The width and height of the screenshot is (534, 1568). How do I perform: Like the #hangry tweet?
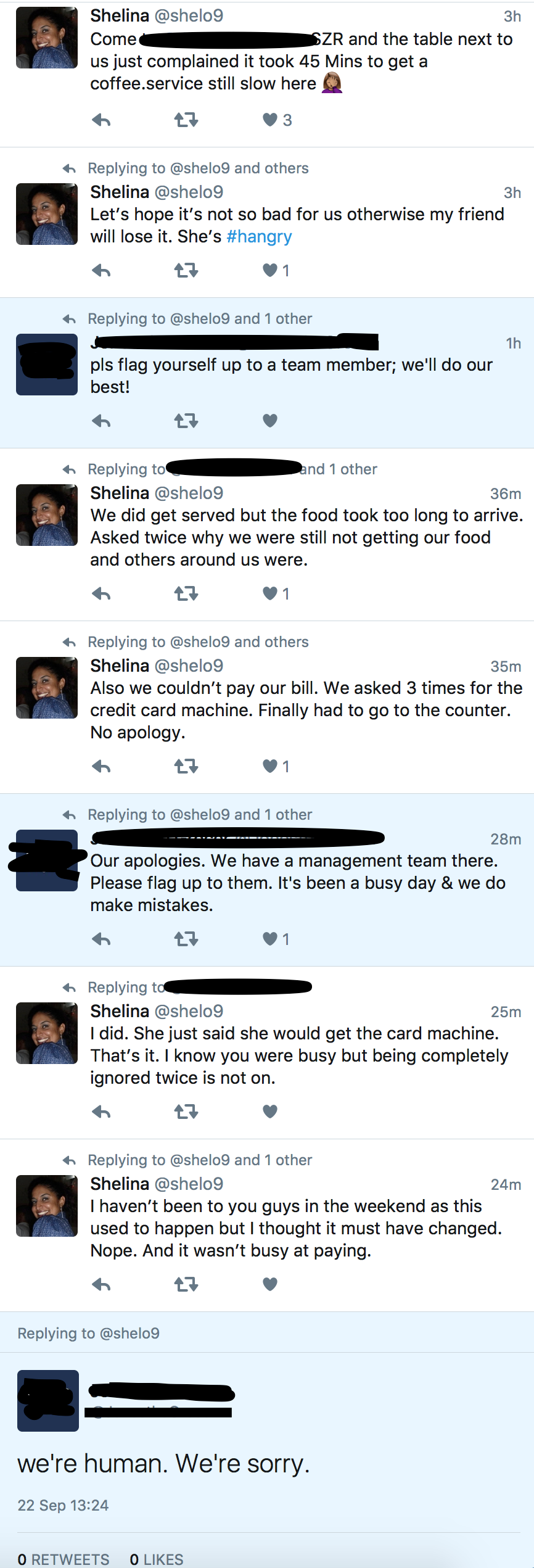(270, 270)
